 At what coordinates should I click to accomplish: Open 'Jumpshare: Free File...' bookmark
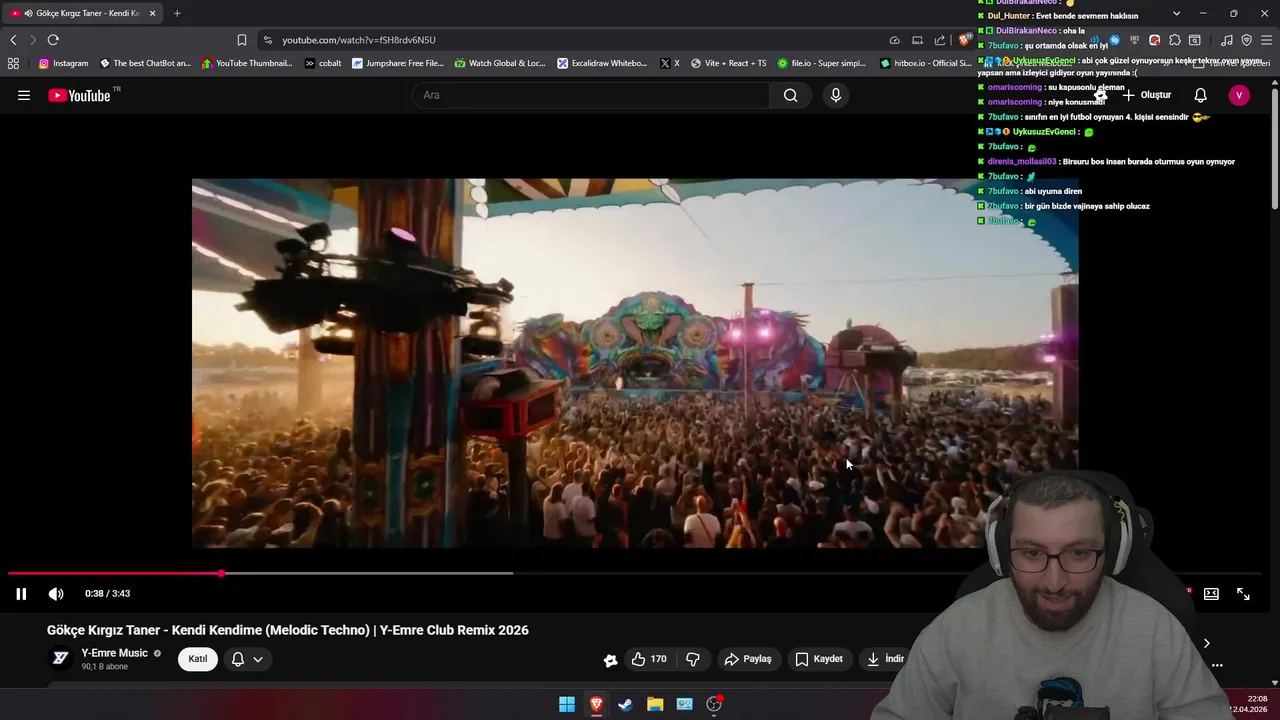click(397, 63)
